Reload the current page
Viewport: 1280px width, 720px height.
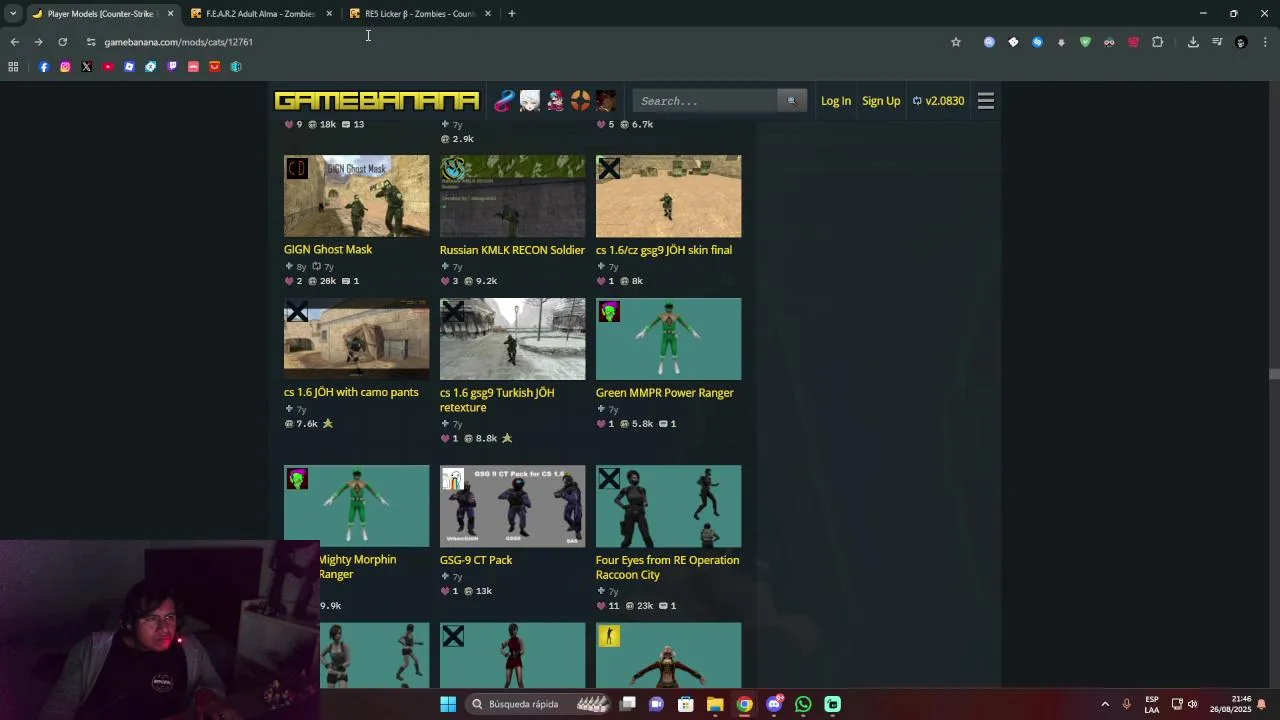tap(62, 42)
